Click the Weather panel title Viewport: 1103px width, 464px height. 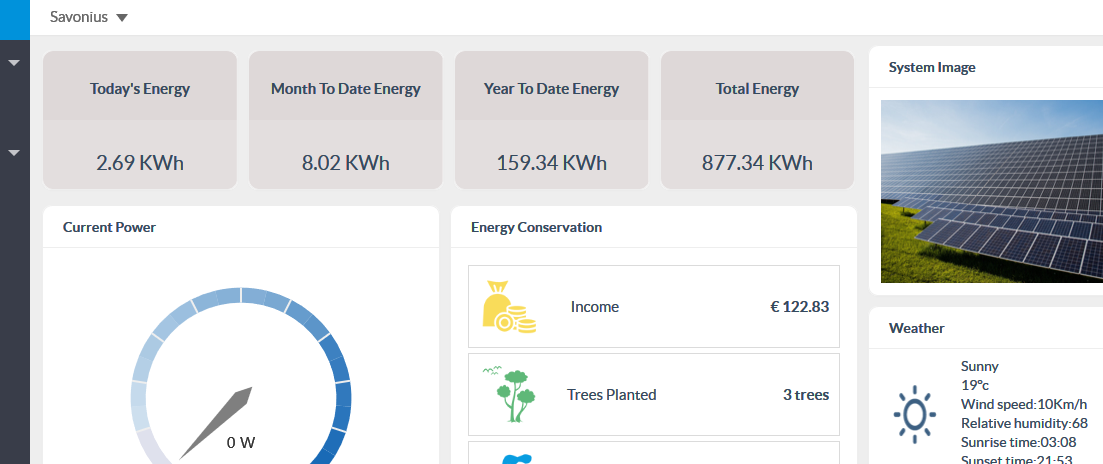pyautogui.click(x=917, y=328)
